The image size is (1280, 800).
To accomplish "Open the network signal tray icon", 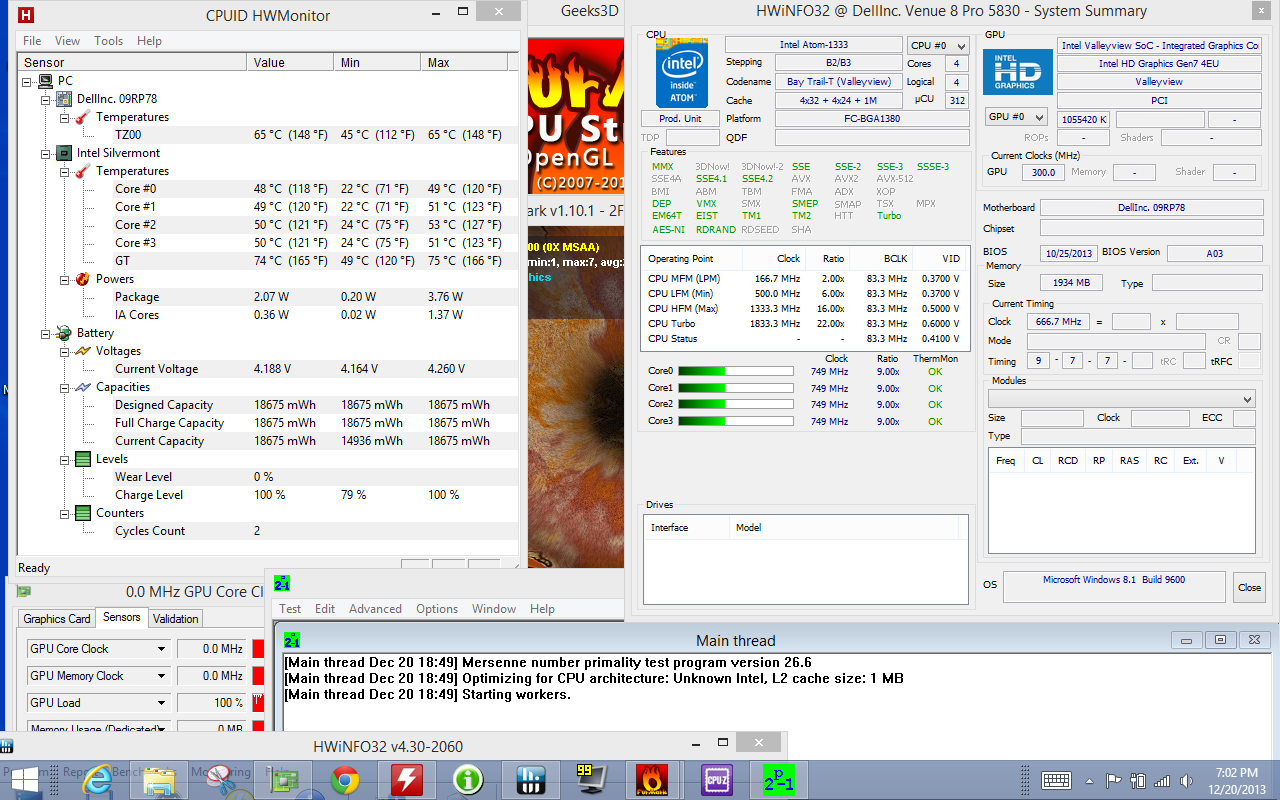I will pyautogui.click(x=1162, y=780).
